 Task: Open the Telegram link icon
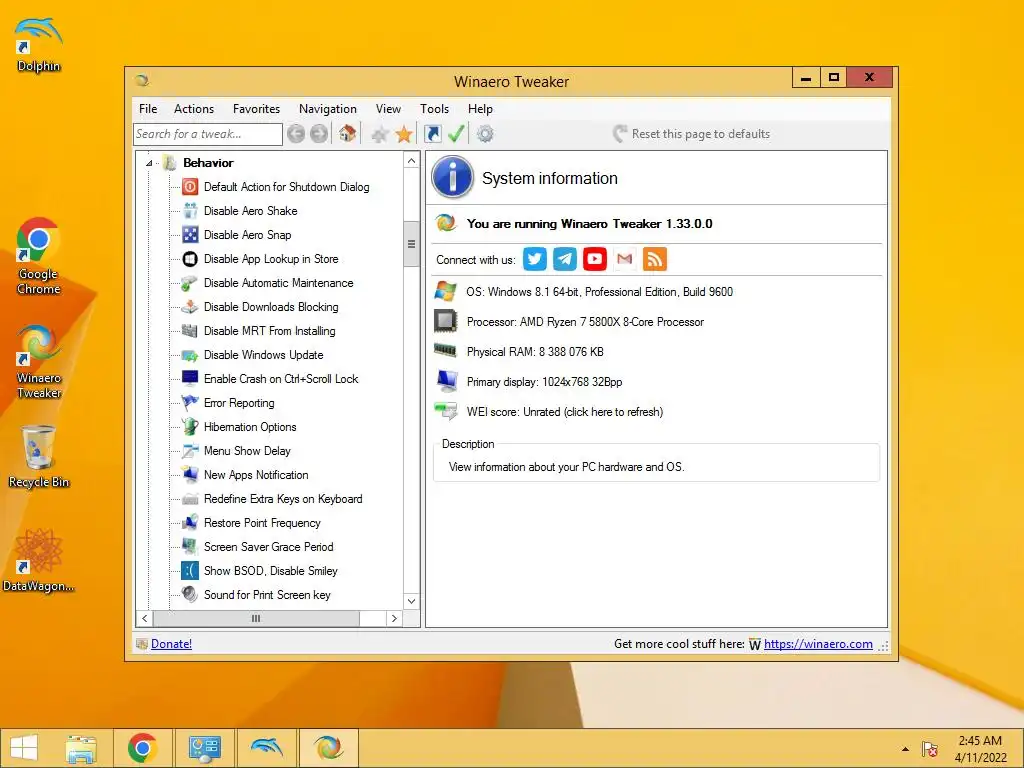(x=565, y=259)
